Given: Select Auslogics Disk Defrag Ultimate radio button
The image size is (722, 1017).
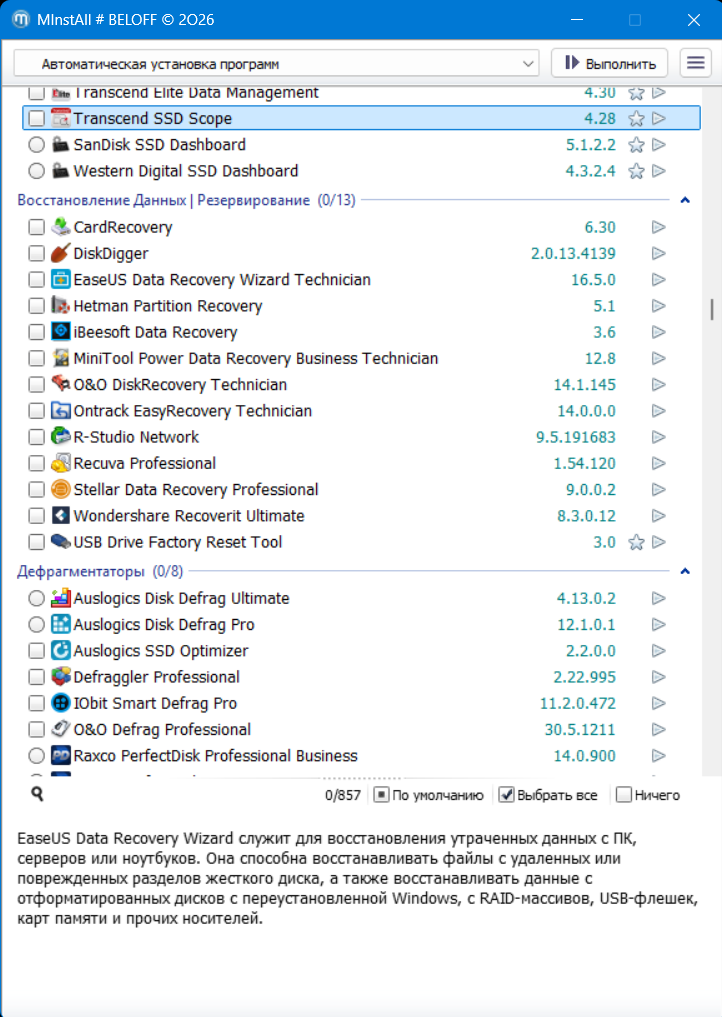Looking at the screenshot, I should [37, 599].
